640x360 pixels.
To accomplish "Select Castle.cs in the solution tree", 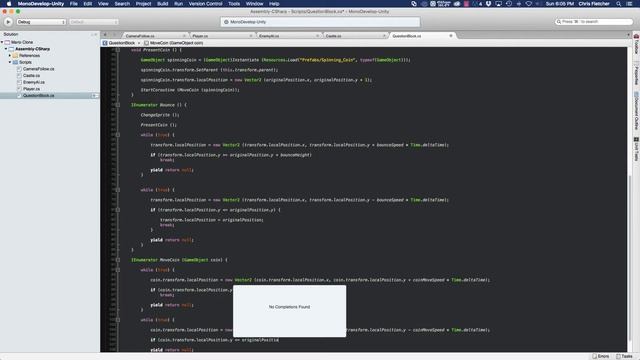I will [x=31, y=76].
